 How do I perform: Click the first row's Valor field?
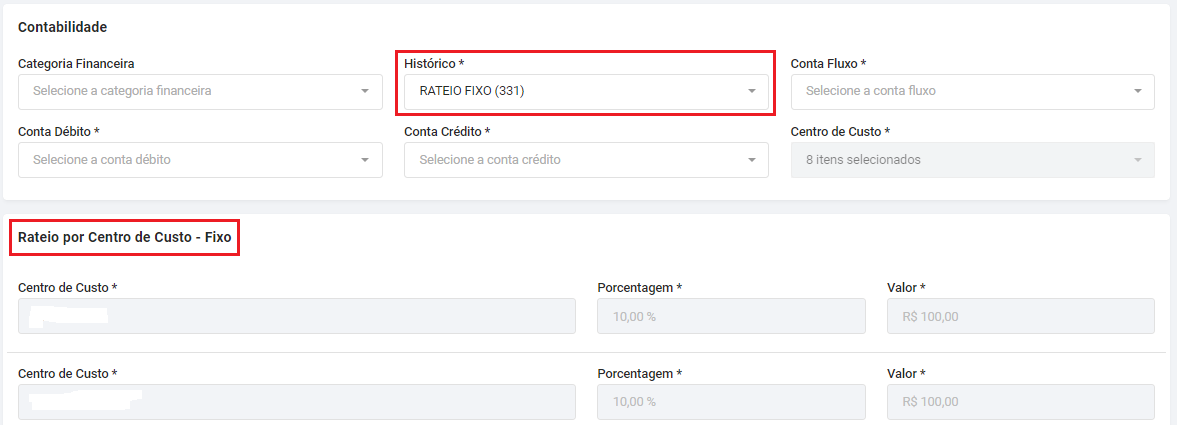point(1020,316)
